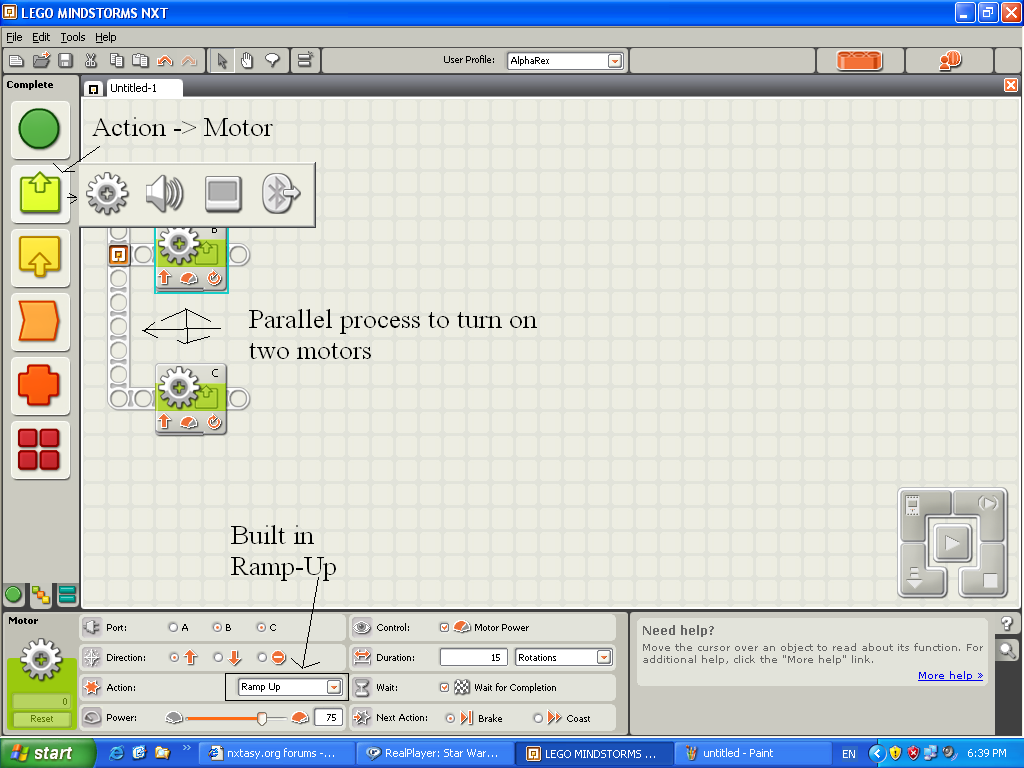The width and height of the screenshot is (1024, 768).
Task: Click the power value field showing 75
Action: [x=330, y=718]
